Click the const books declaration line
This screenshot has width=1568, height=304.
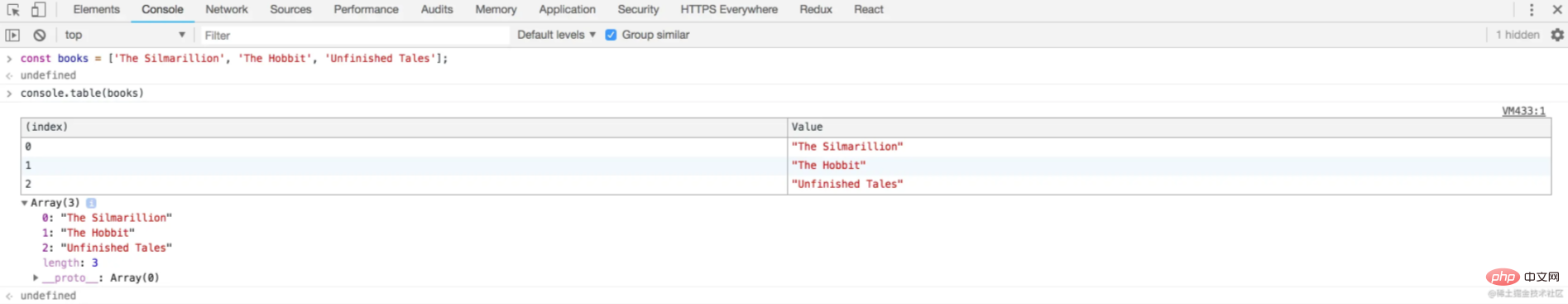[234, 59]
